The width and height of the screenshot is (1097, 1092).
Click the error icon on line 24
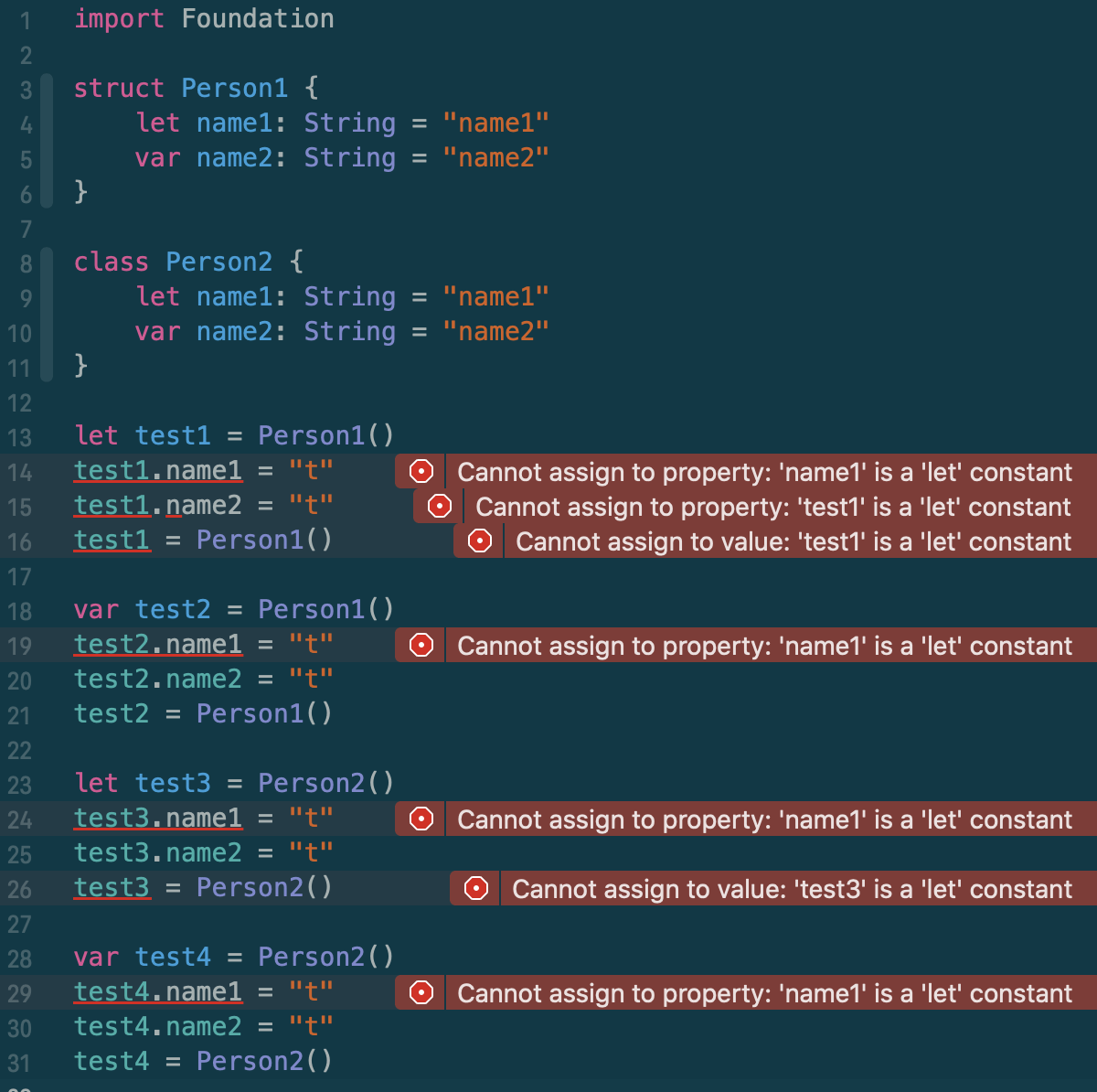(x=421, y=819)
